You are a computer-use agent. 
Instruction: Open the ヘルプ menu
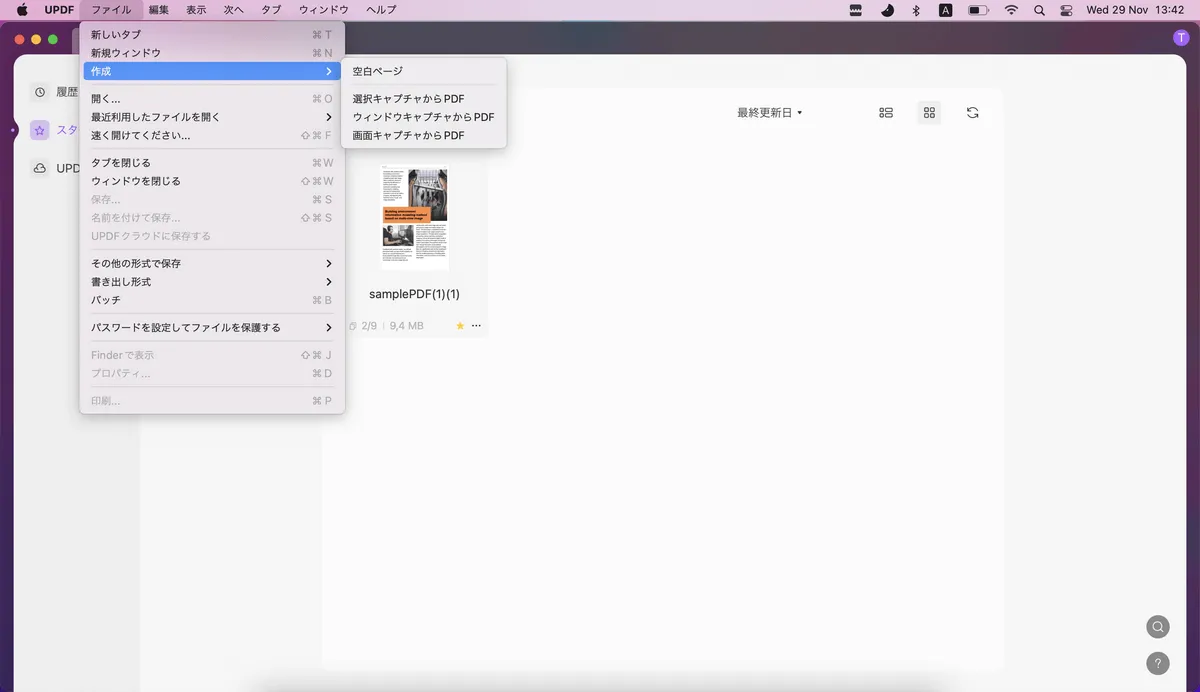tap(381, 10)
